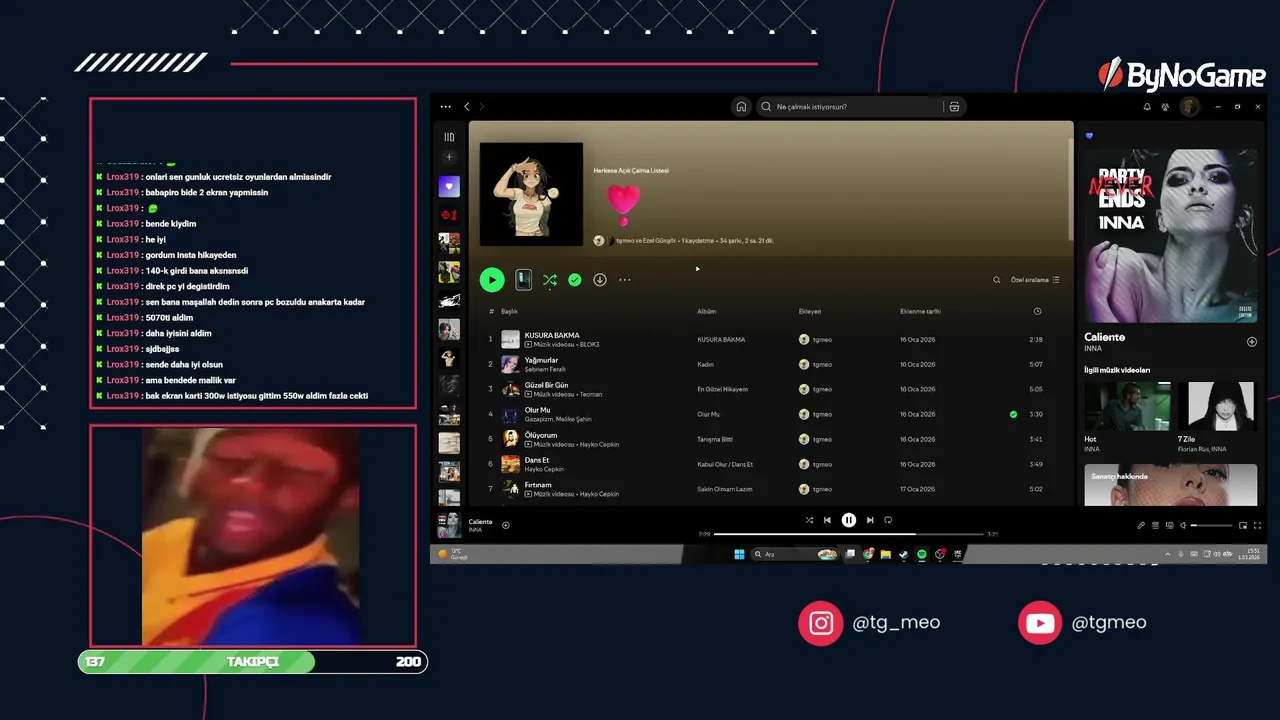Create new playlist with plus icon
The width and height of the screenshot is (1280, 720).
coord(449,157)
